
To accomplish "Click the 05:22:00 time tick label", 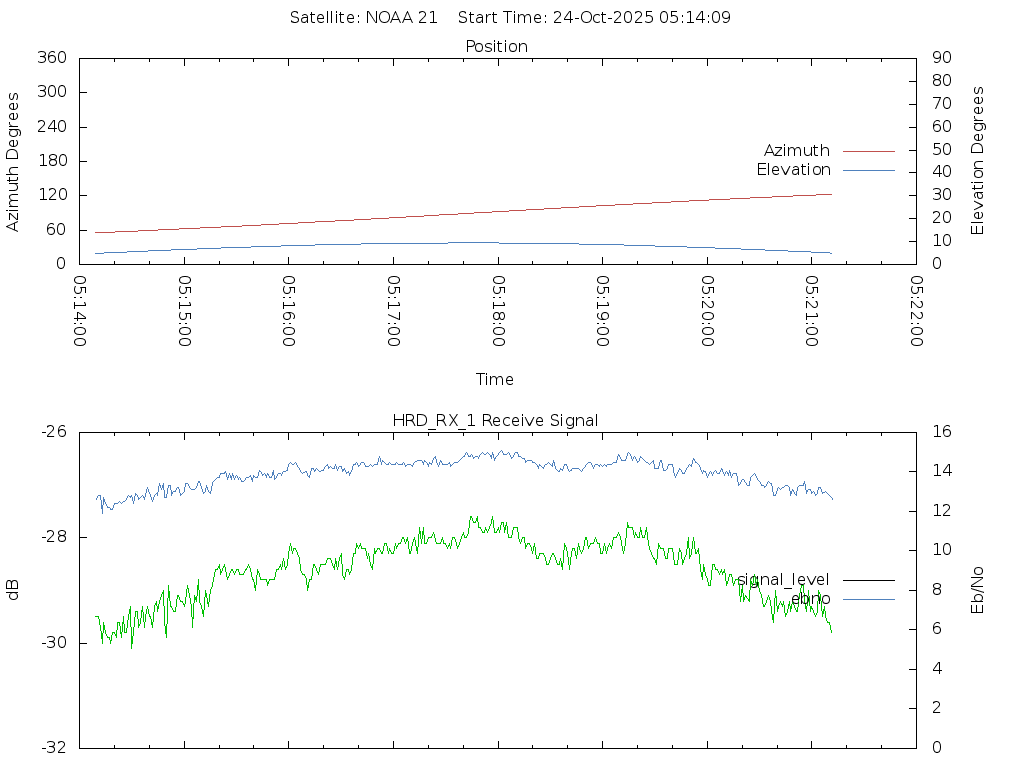I will point(916,311).
